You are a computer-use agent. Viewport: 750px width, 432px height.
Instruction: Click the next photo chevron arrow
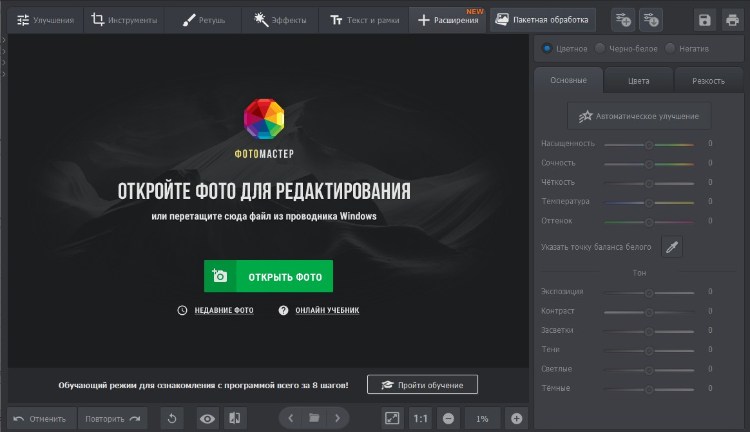click(338, 418)
